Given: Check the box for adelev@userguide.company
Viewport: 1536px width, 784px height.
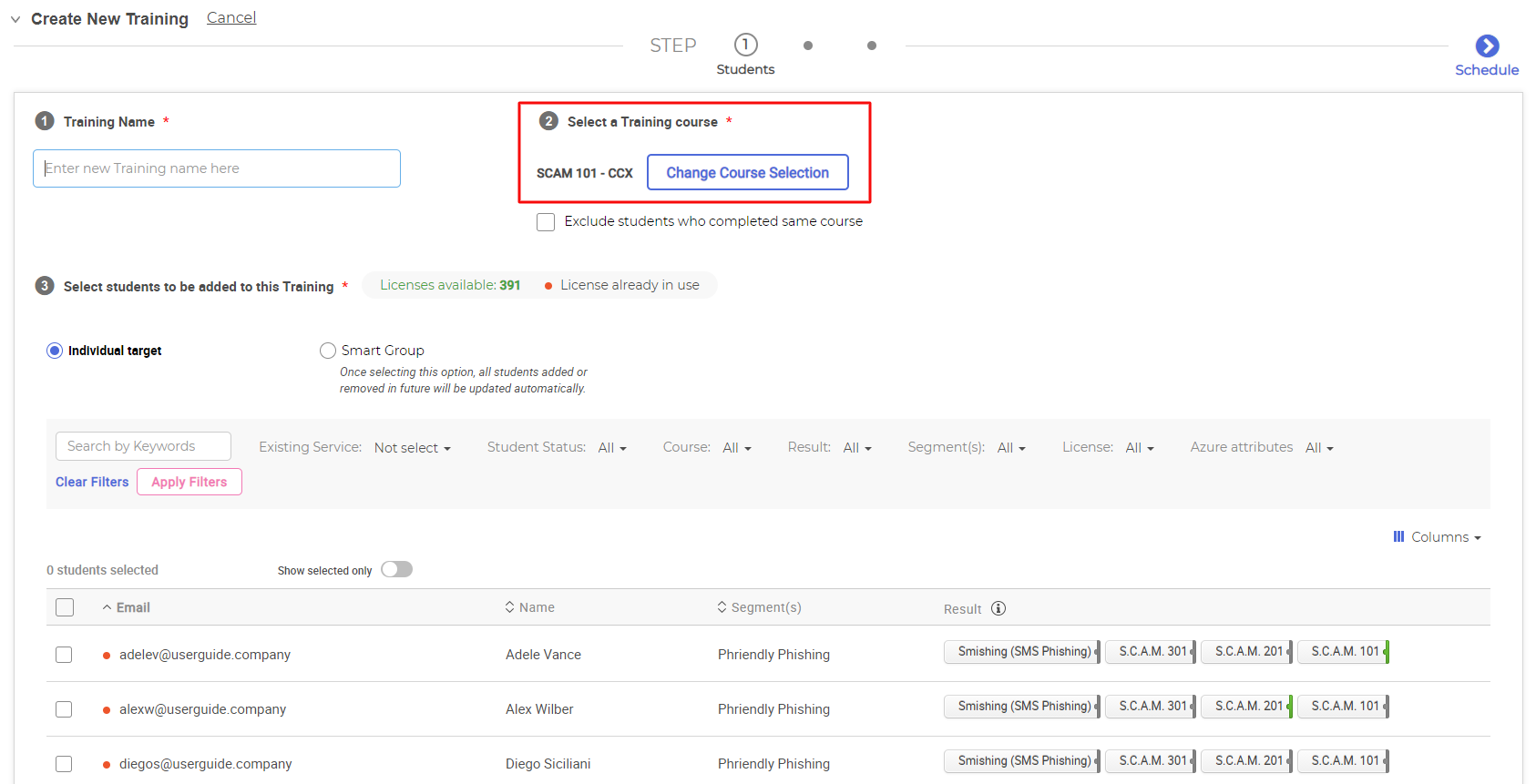Looking at the screenshot, I should (x=64, y=655).
